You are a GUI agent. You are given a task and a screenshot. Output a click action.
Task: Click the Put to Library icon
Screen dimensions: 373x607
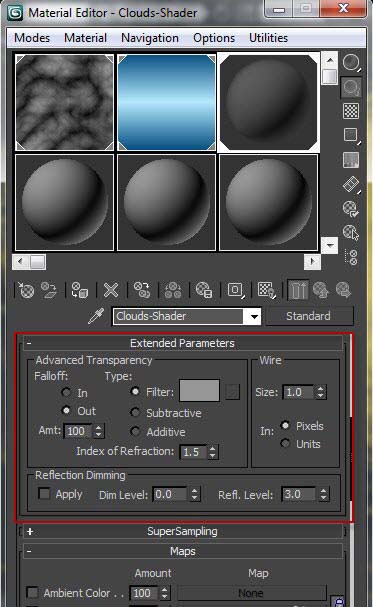[x=204, y=290]
